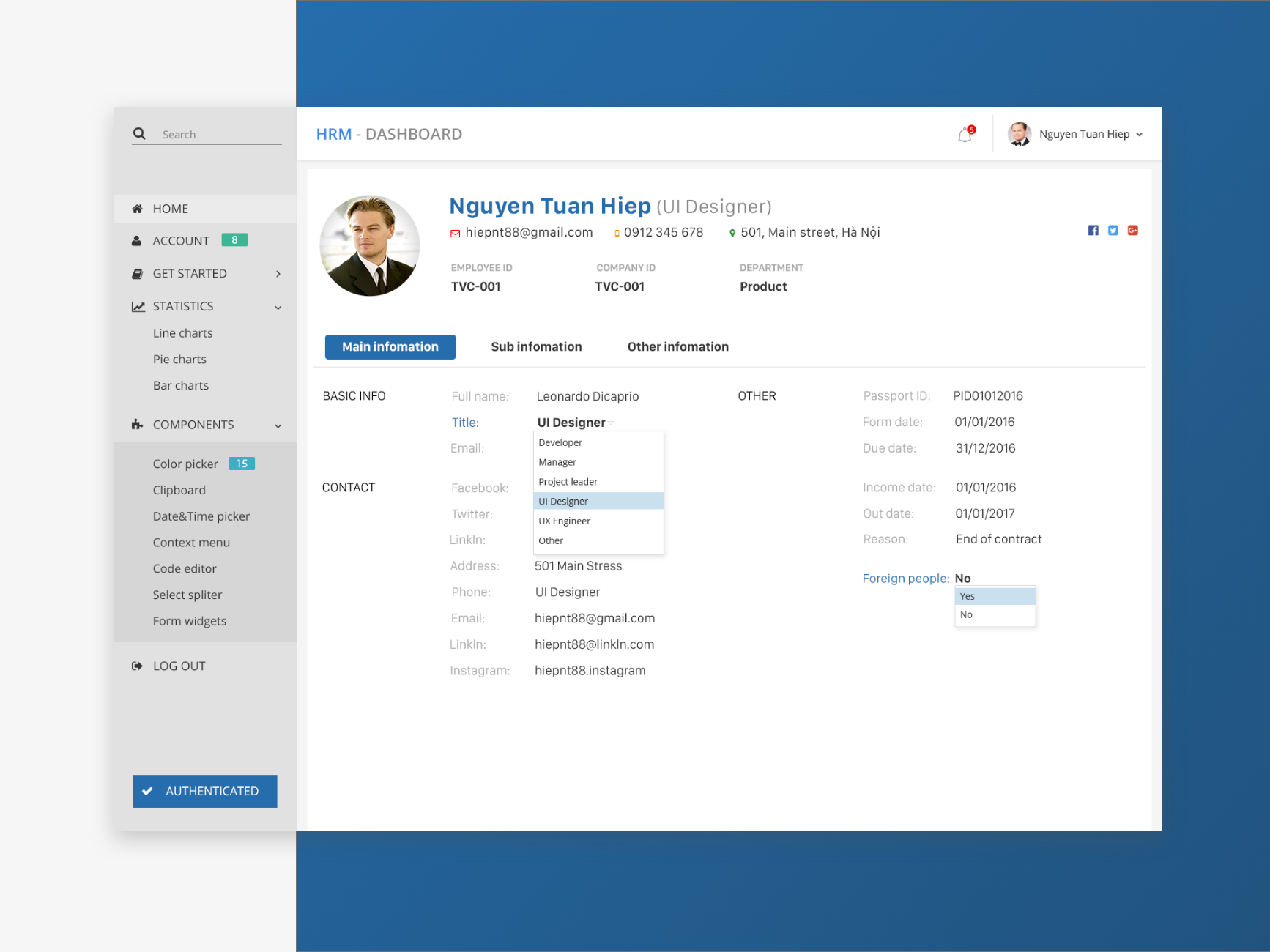Click the email envelope icon beside hiepnt88@gmail.com
Screen dimensions: 1270x952
pyautogui.click(x=454, y=232)
